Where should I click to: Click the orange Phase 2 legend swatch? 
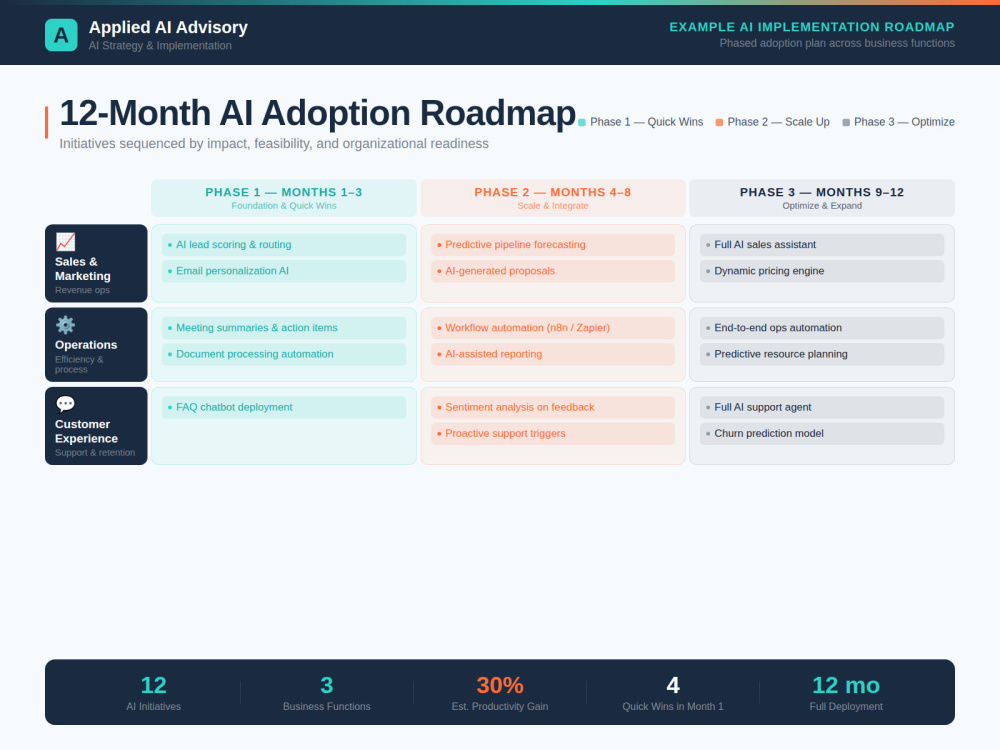pos(719,122)
